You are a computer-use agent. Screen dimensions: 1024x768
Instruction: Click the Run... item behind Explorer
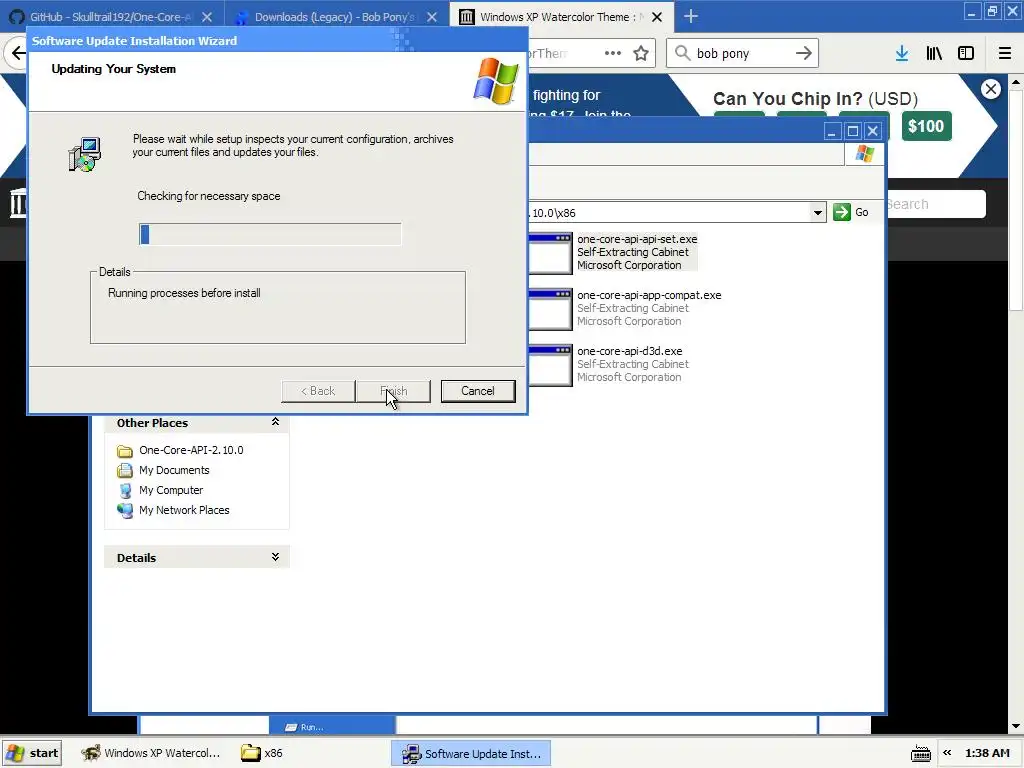coord(306,727)
